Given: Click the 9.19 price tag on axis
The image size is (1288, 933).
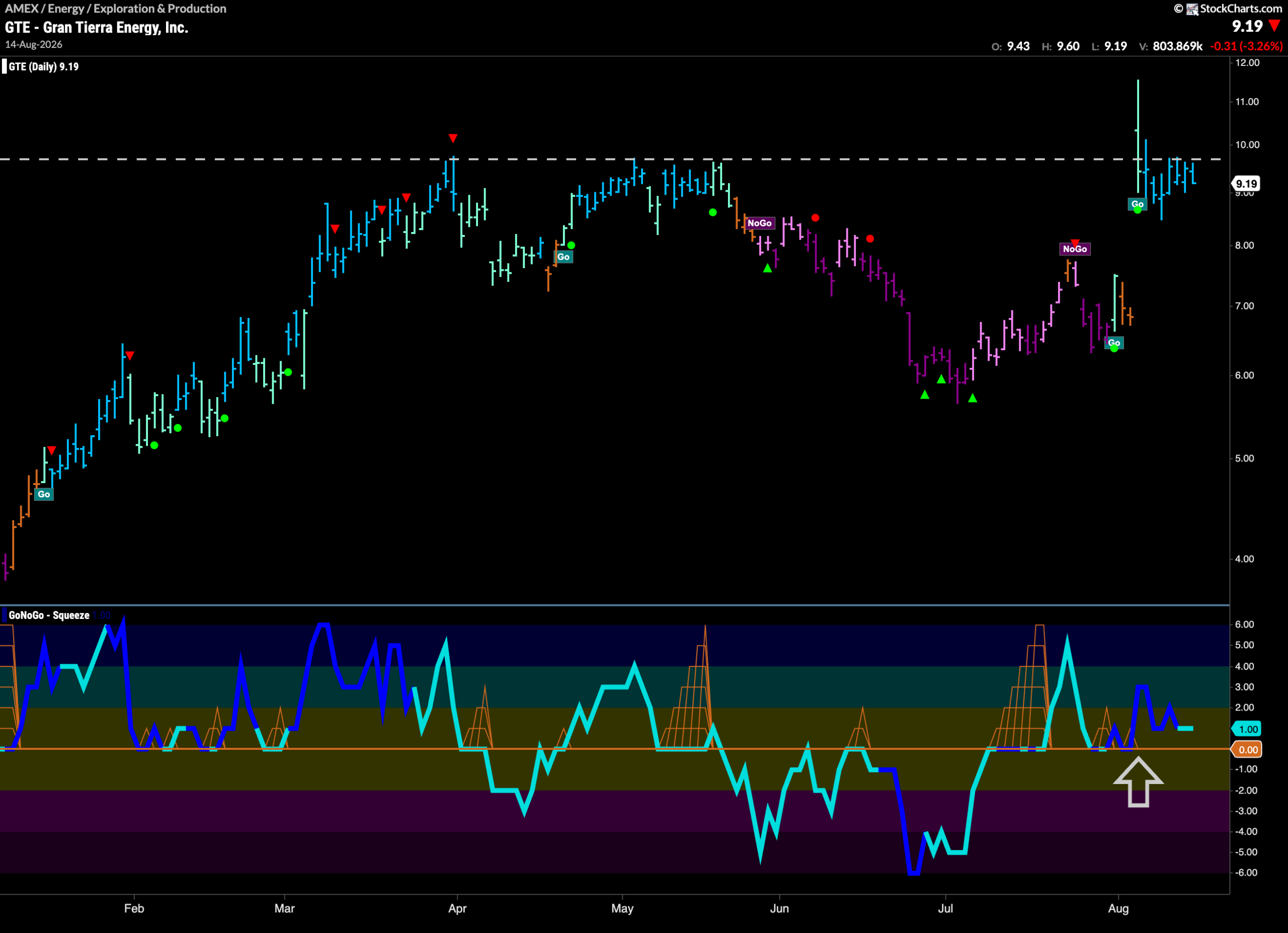Looking at the screenshot, I should (1246, 183).
